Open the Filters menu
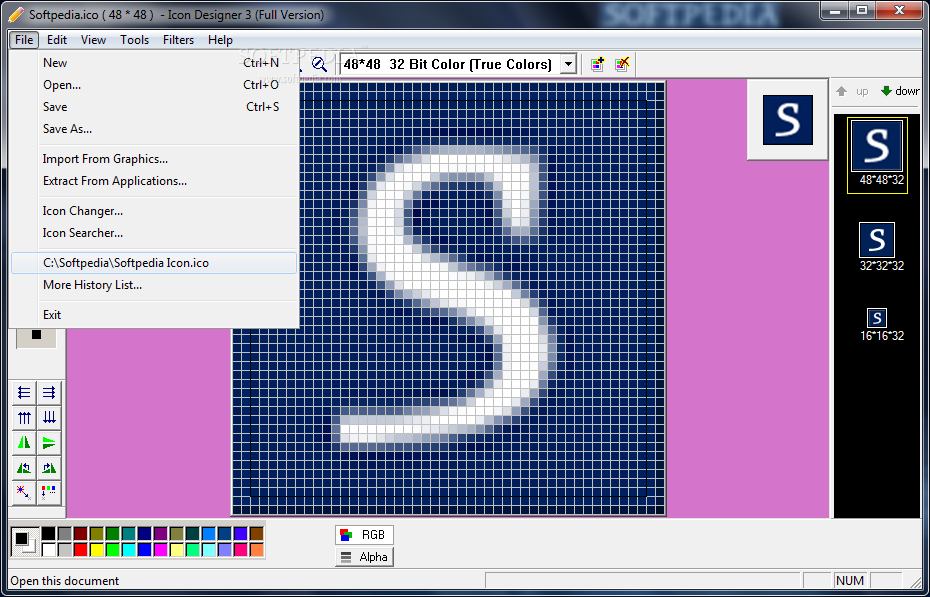 point(179,40)
